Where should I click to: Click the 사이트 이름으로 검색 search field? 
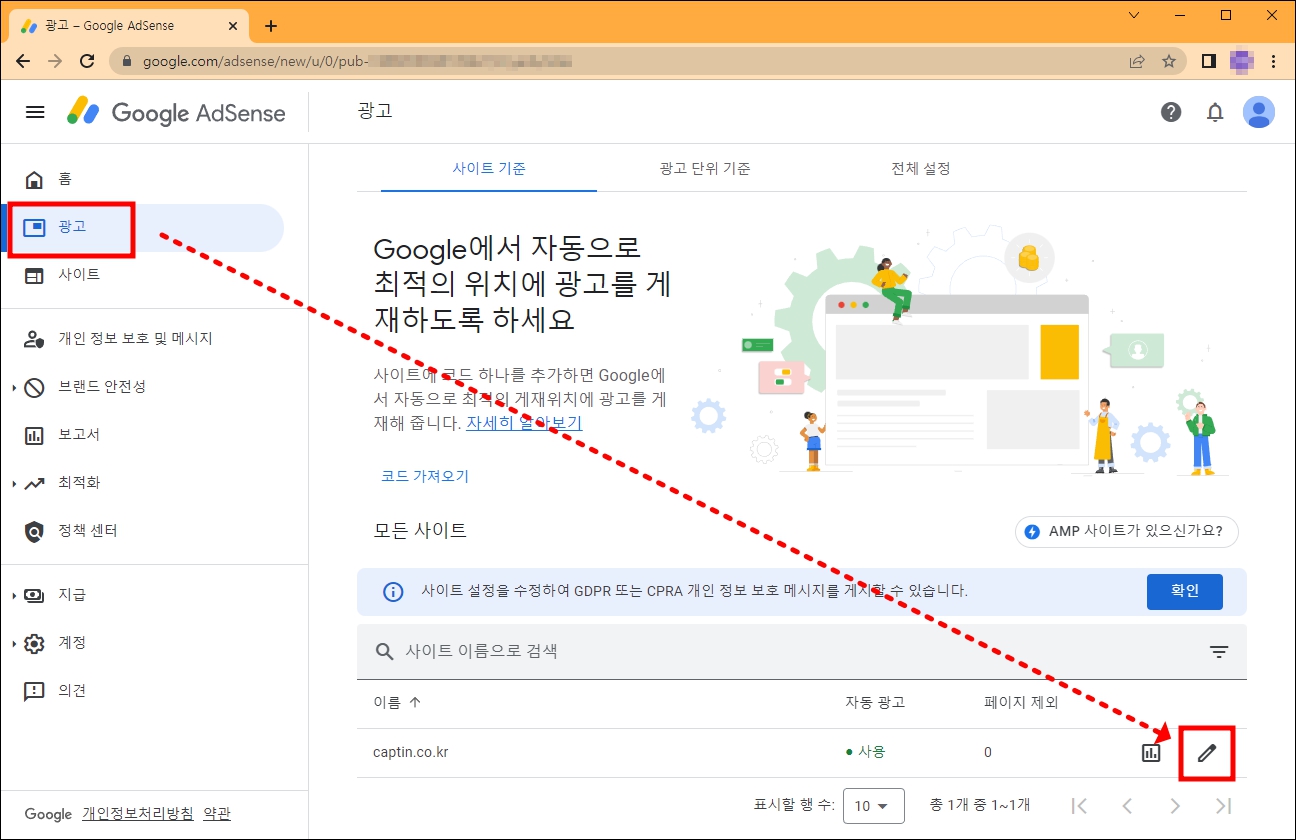pyautogui.click(x=802, y=652)
